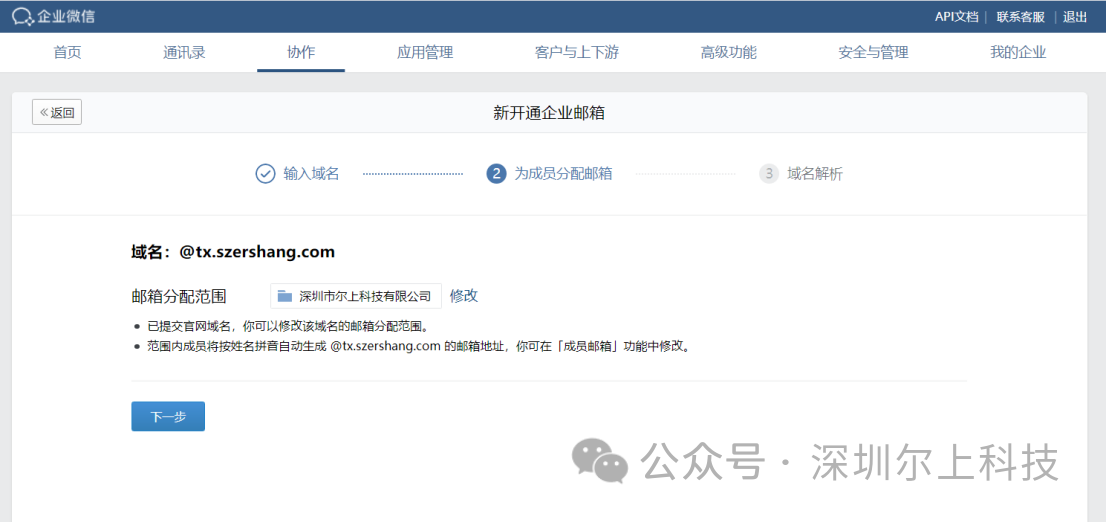Click 修改 link to change the range
This screenshot has width=1107, height=522.
pos(464,296)
